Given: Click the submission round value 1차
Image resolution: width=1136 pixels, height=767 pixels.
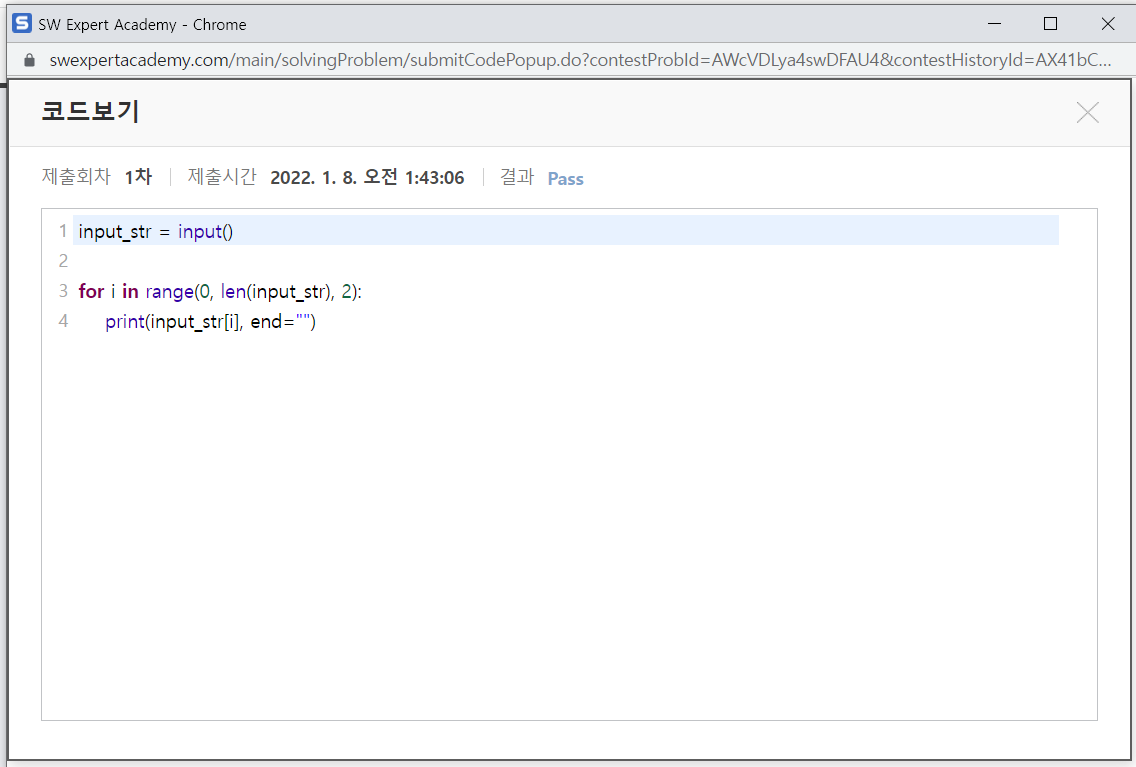Looking at the screenshot, I should 138,177.
